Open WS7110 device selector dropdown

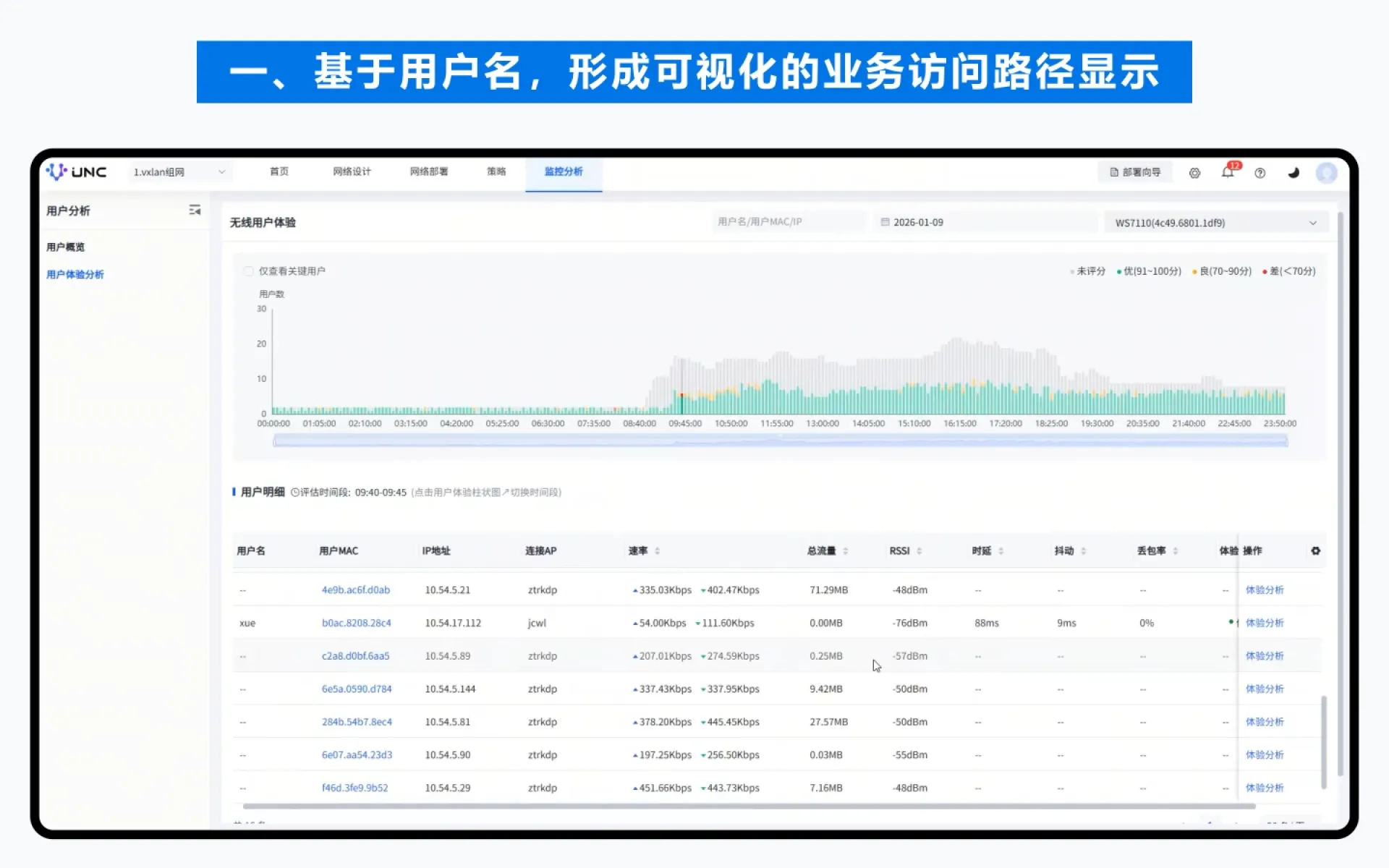point(1216,223)
